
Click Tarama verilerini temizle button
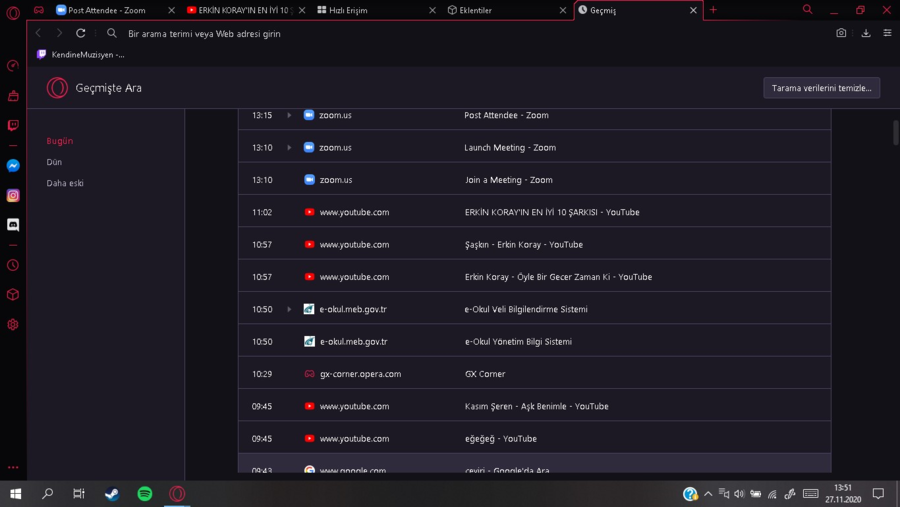(821, 88)
